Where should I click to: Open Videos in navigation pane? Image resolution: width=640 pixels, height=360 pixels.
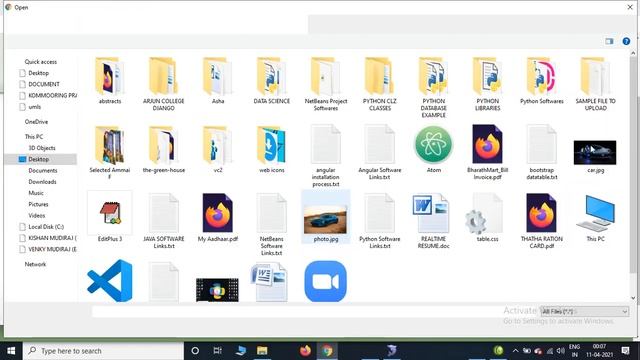pyautogui.click(x=37, y=215)
